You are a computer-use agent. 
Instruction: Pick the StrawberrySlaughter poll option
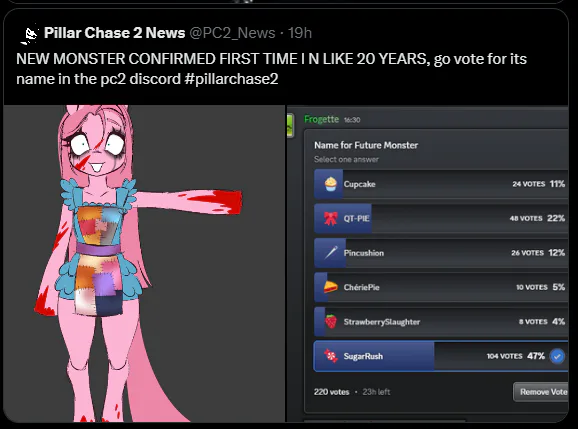pos(441,321)
